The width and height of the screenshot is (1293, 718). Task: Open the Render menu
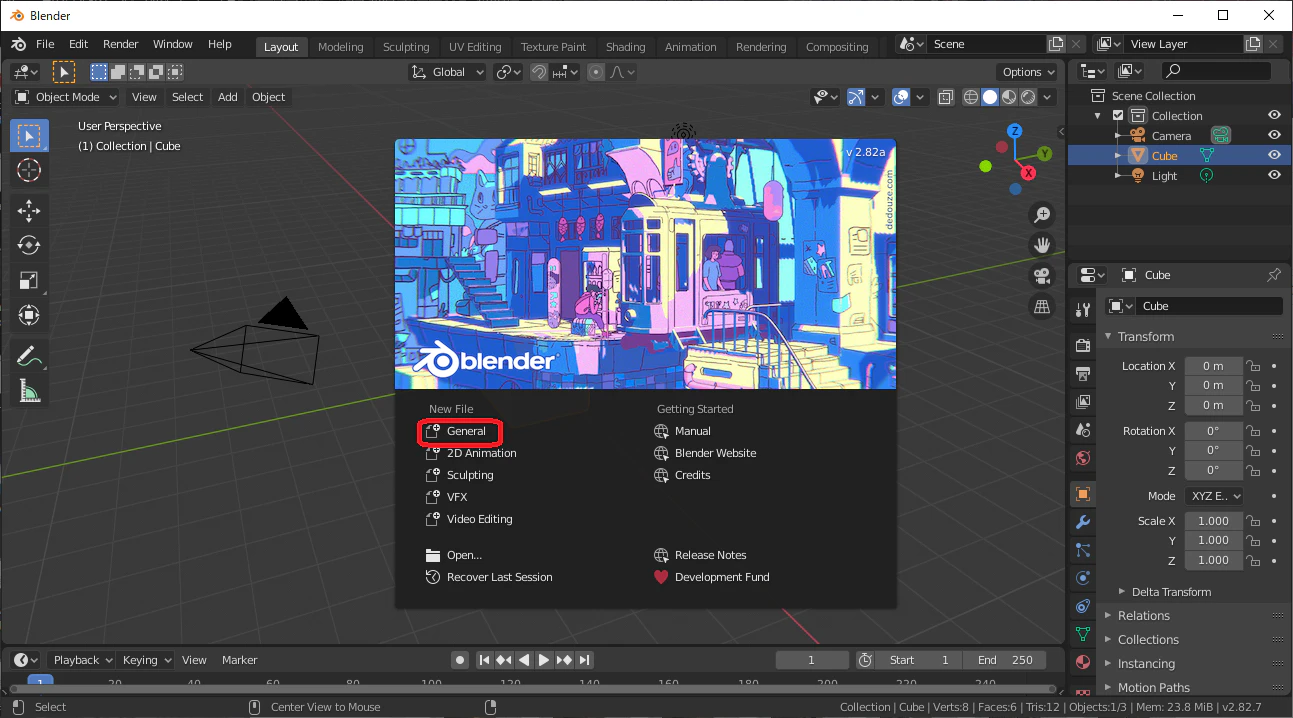click(x=121, y=44)
